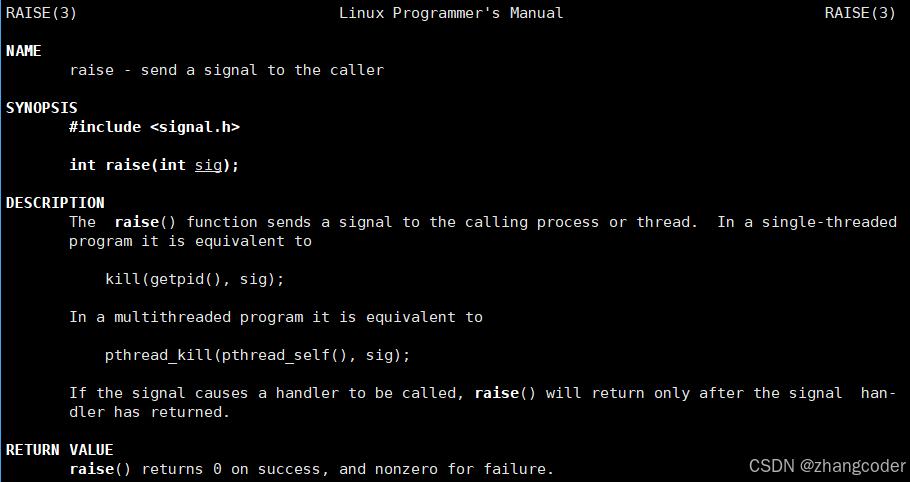910x482 pixels.
Task: Click the kill(getpid(), sig); code line
Action: (x=194, y=280)
